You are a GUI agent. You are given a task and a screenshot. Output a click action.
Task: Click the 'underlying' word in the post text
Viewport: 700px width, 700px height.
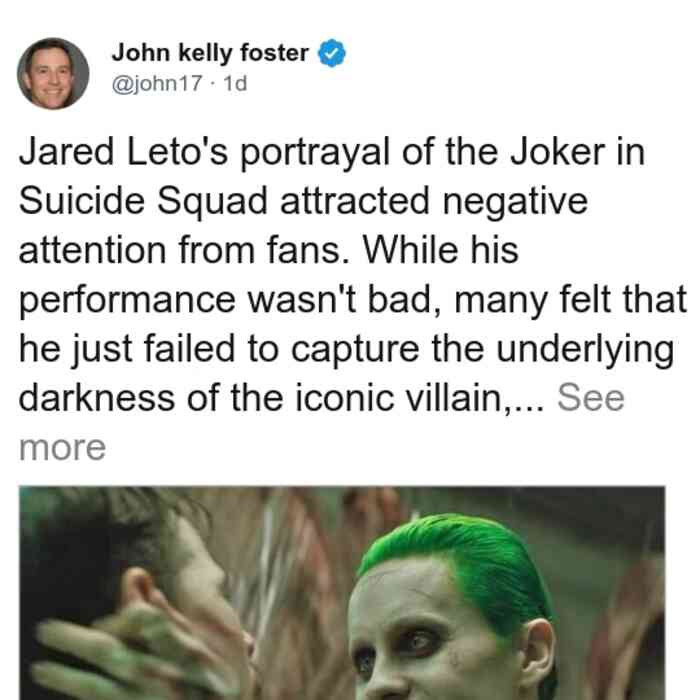585,350
